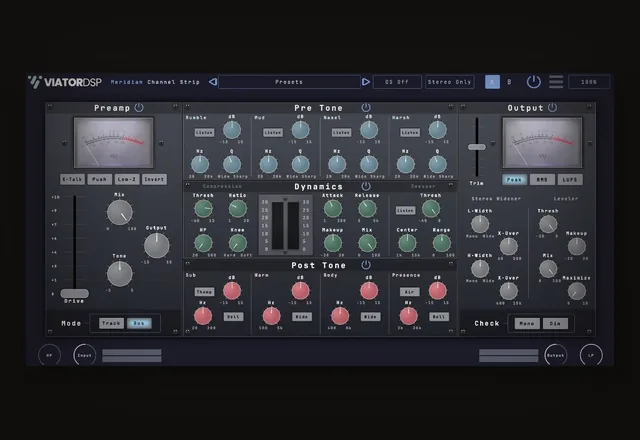640x440 pixels.
Task: Click Listen for the Nasal band
Action: [341, 133]
